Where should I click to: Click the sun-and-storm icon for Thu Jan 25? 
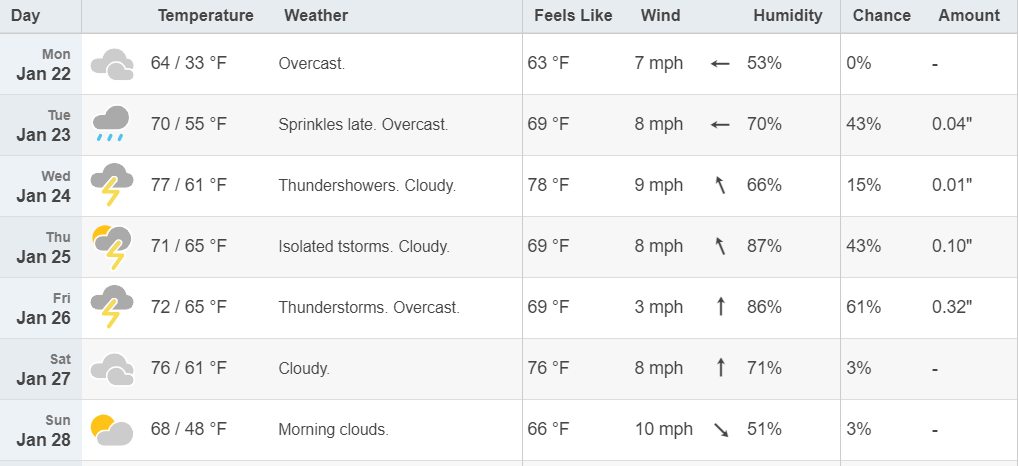point(112,247)
